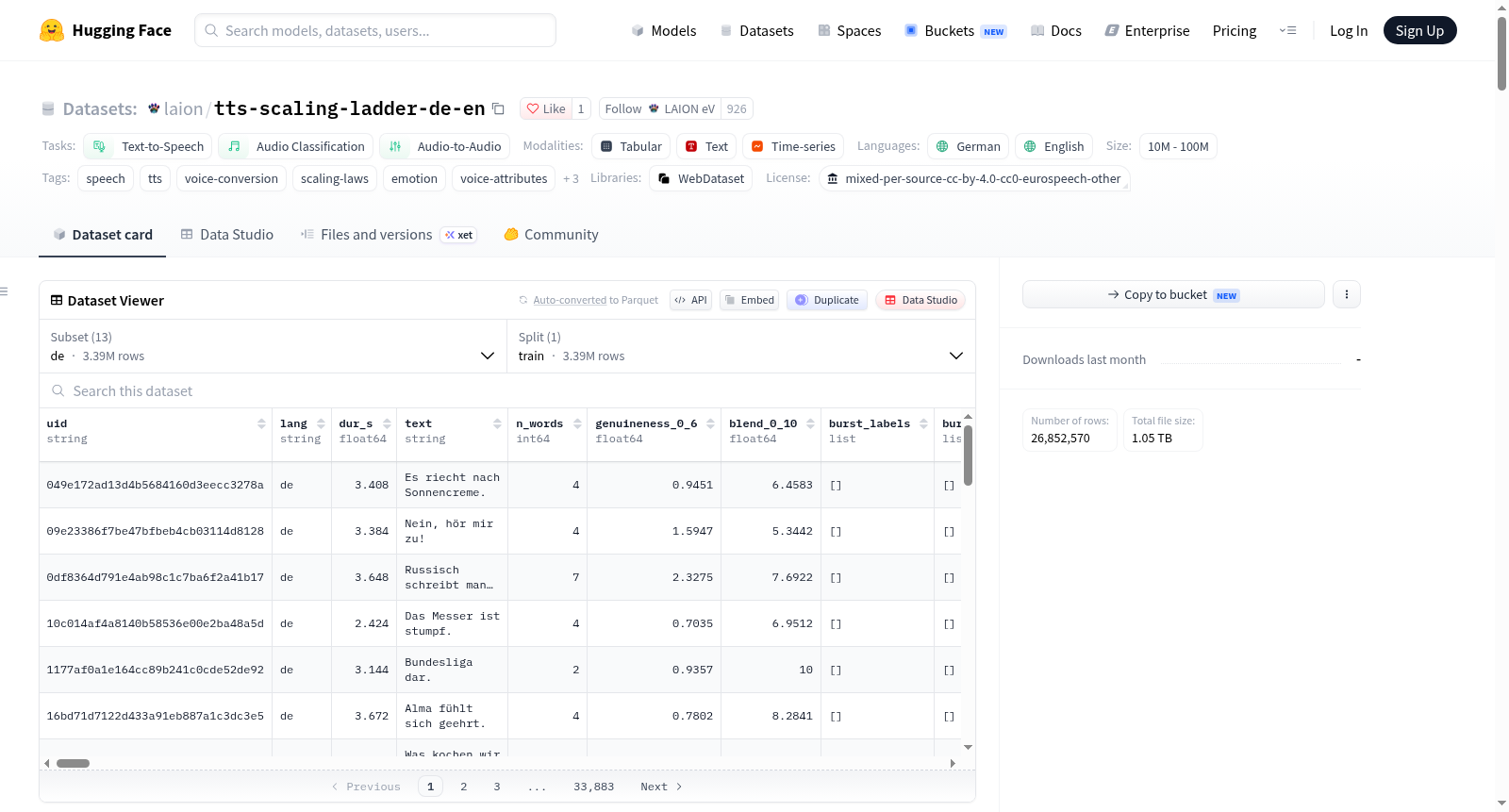1509x812 pixels.
Task: Open Buckets in the top navigation
Action: point(955,30)
